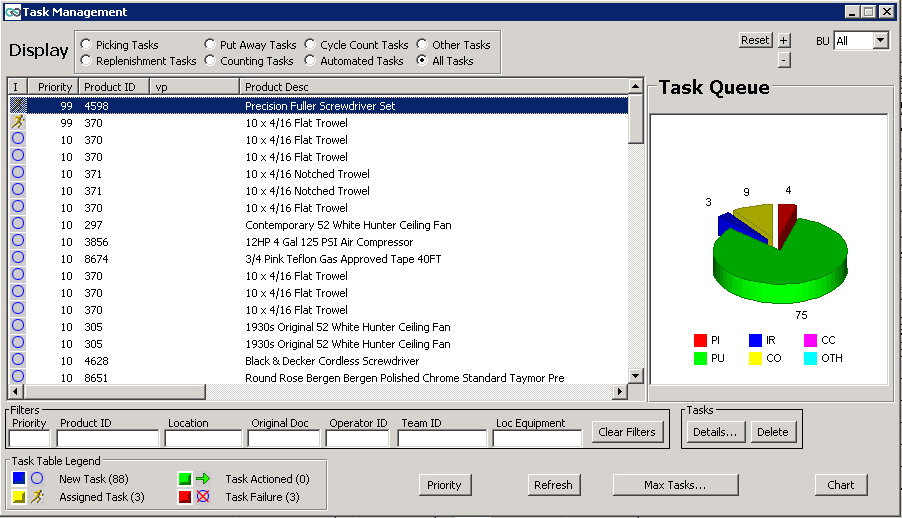This screenshot has width=902, height=518.
Task: Click the Product Desc column header
Action: 276,87
